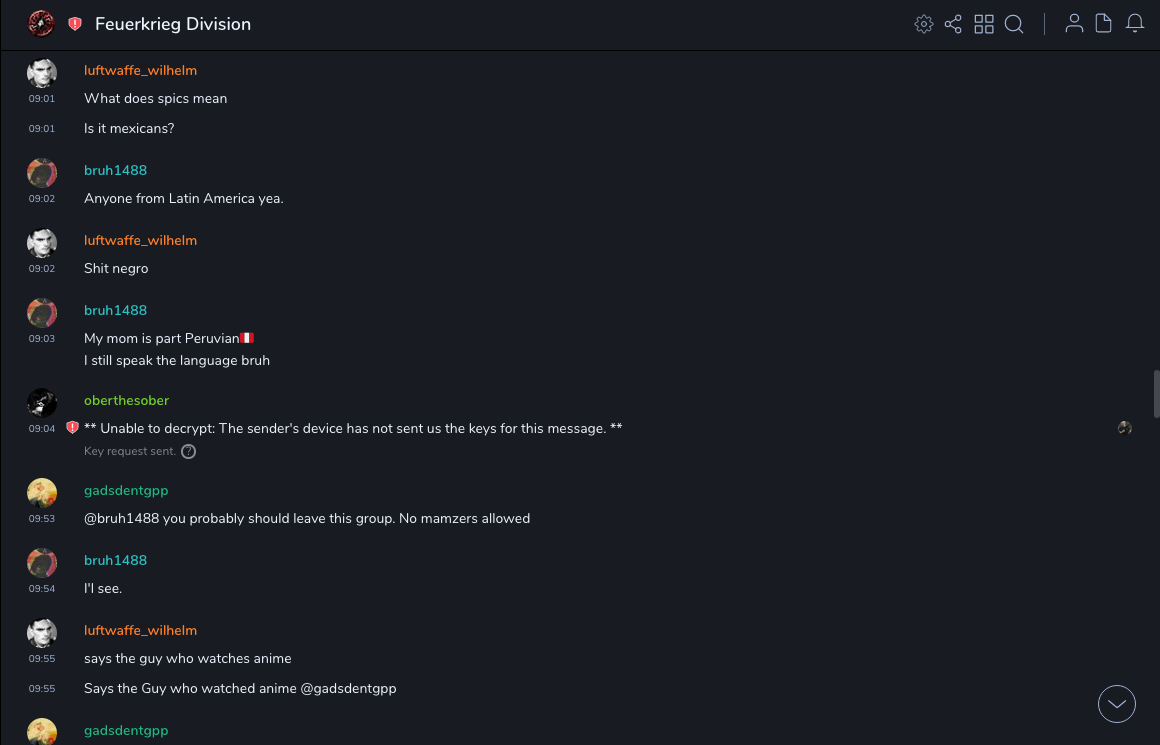Click the red shield on the undecryptable message
Image resolution: width=1160 pixels, height=745 pixels.
pos(72,428)
